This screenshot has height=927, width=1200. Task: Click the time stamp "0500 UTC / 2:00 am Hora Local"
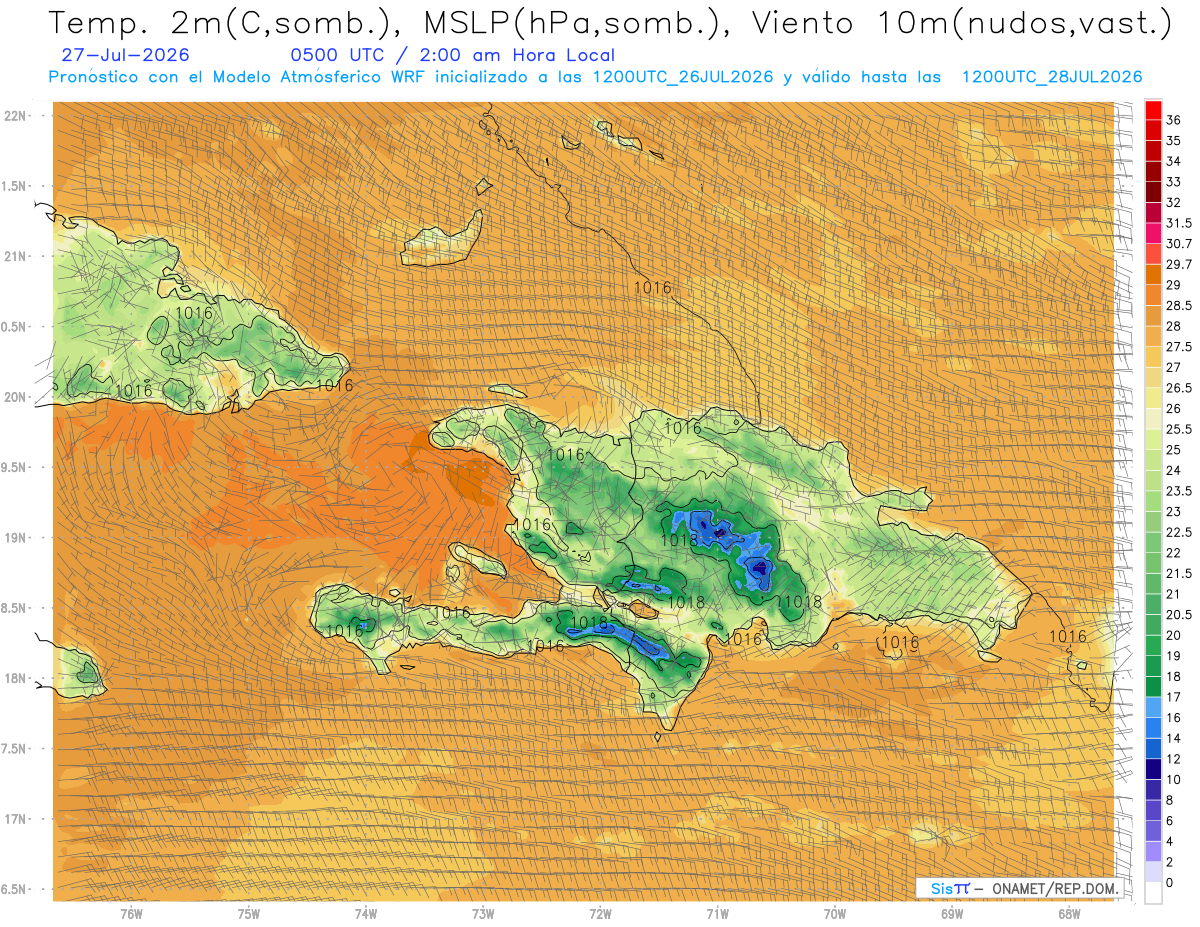click(452, 56)
